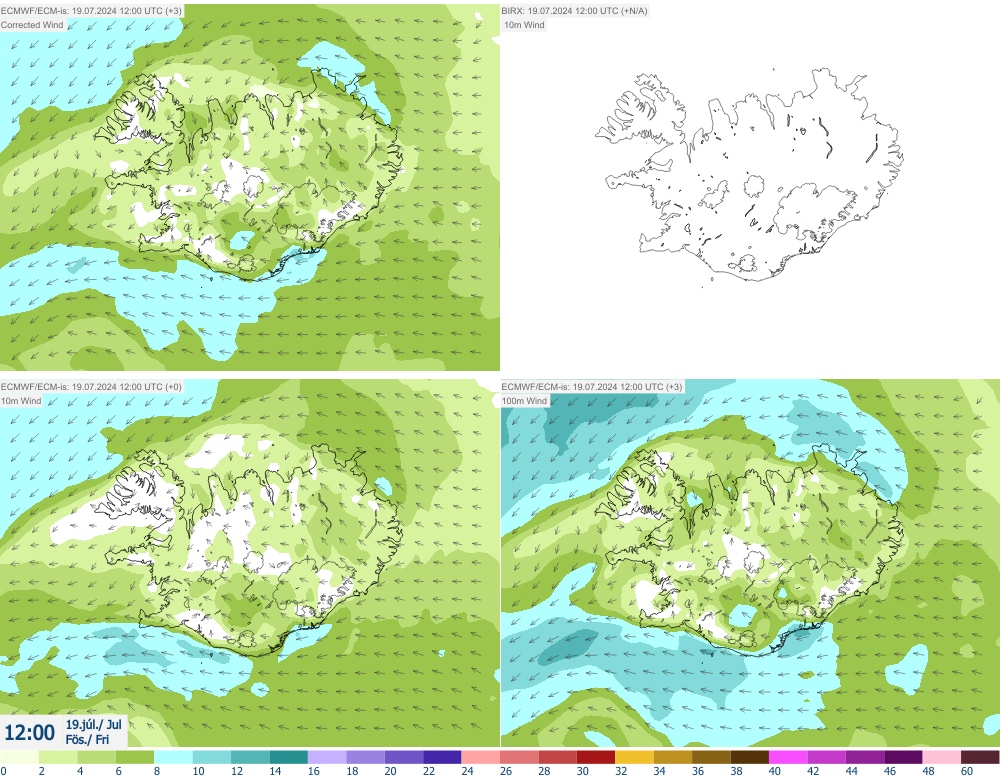Click the legend value 48
1000x778 pixels.
pyautogui.click(x=929, y=771)
